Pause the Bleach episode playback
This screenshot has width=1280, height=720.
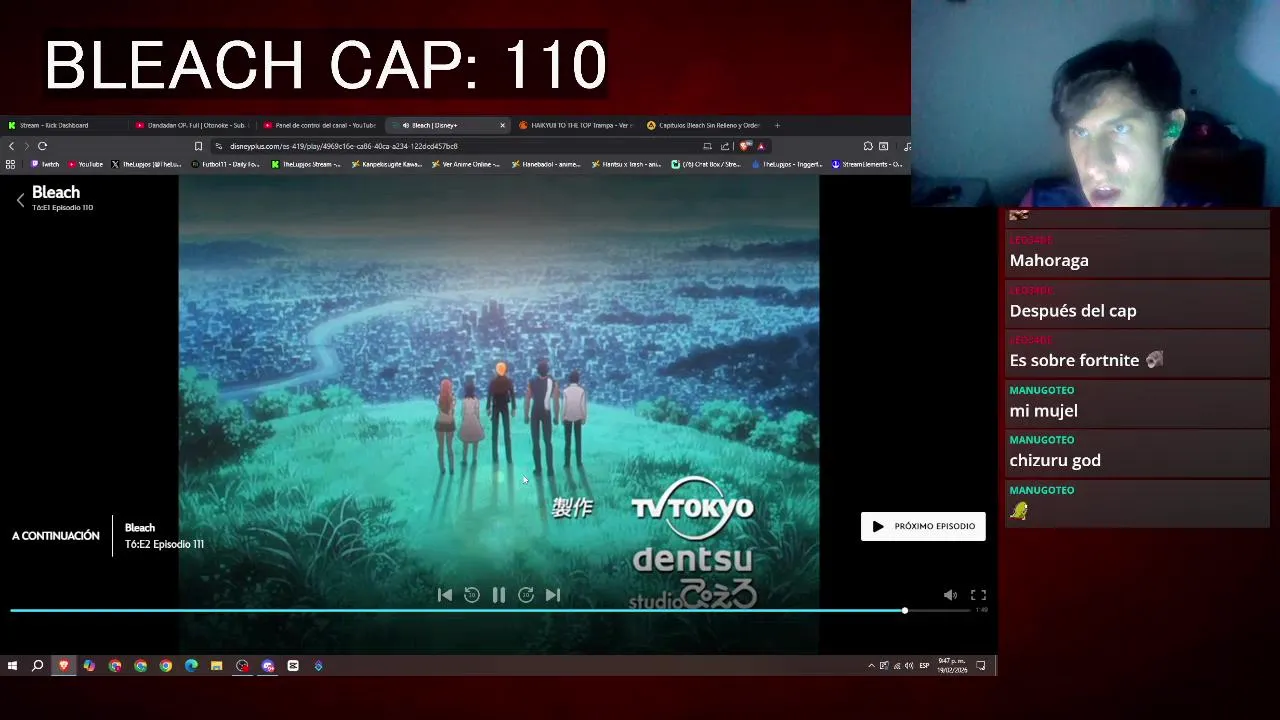pyautogui.click(x=498, y=595)
